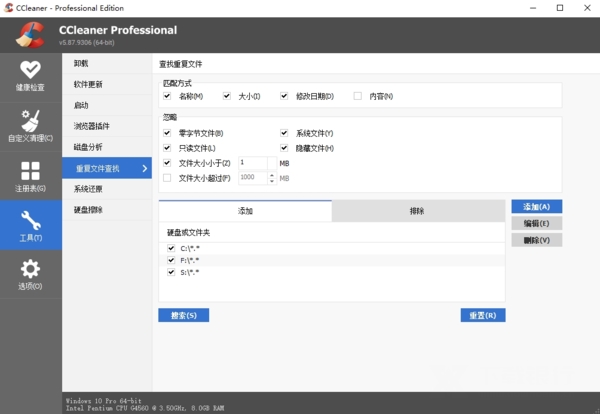
Task: Toggle 系统文件 ignore checkbox
Action: click(284, 133)
